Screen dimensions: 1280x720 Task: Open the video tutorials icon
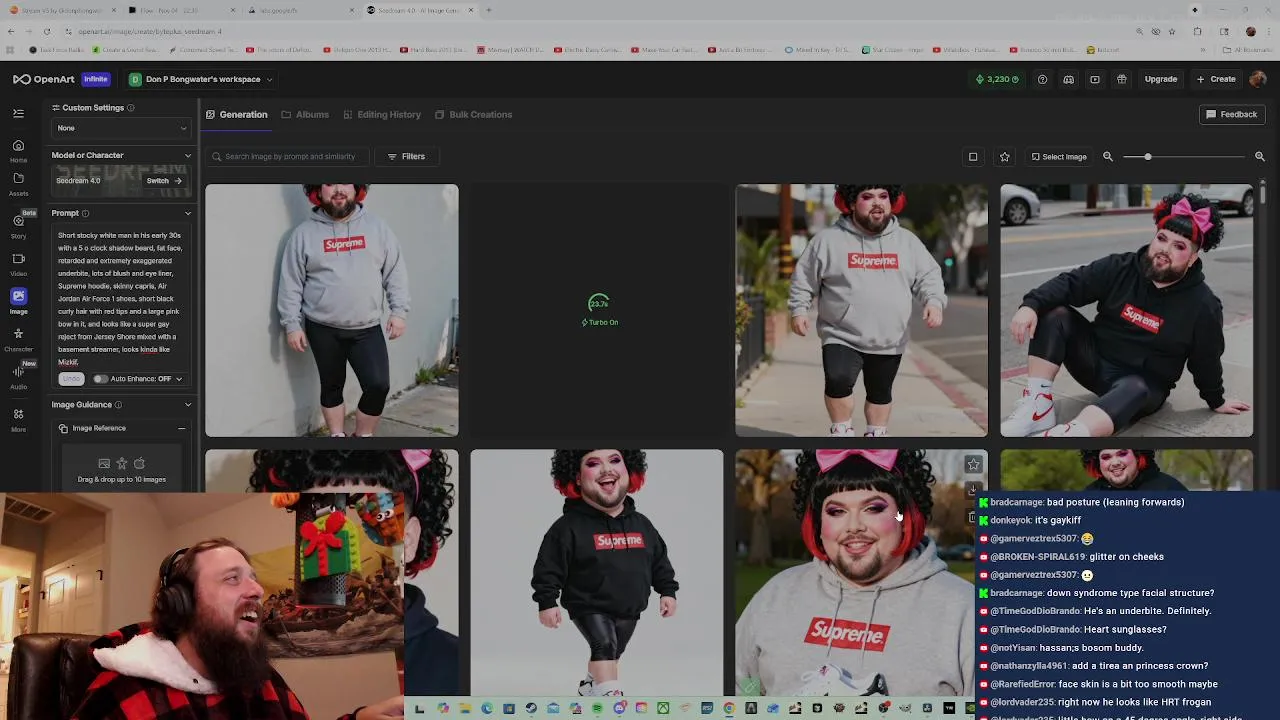(1095, 79)
